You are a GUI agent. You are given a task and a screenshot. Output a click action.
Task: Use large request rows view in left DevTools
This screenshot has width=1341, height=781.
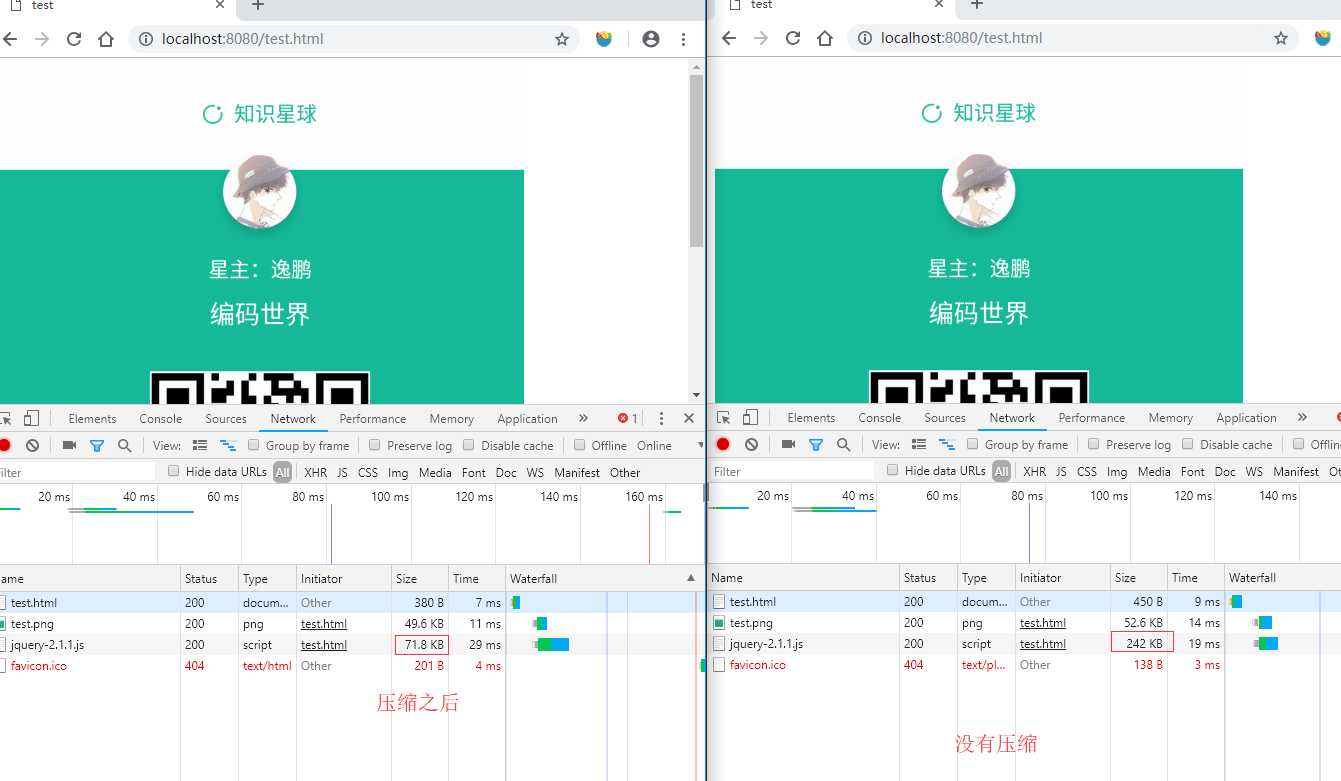(x=200, y=445)
